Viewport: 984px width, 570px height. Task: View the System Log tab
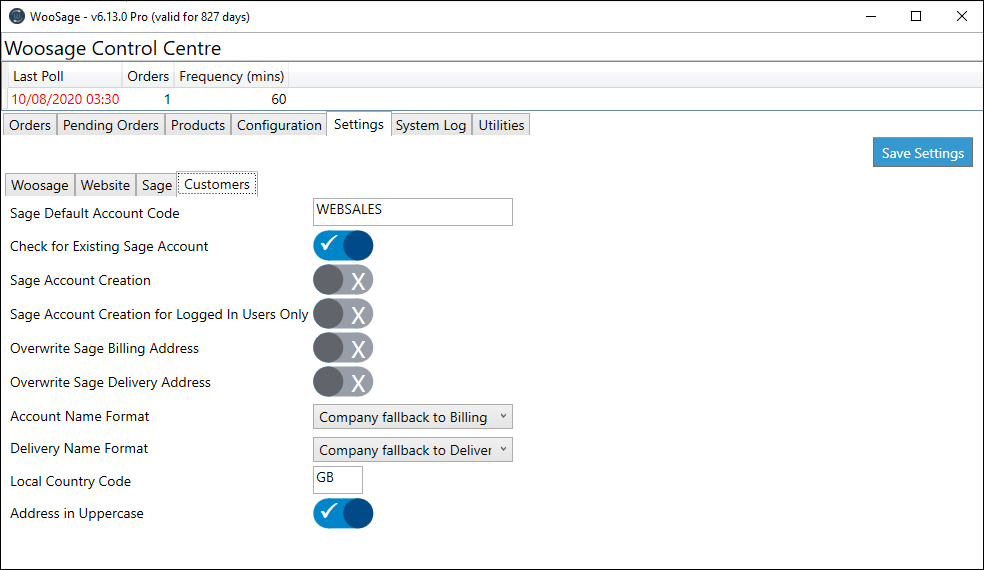[431, 125]
